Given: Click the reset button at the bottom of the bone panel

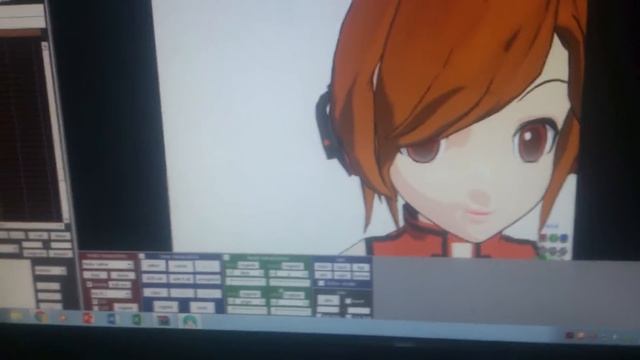Looking at the screenshot, I should [202, 307].
